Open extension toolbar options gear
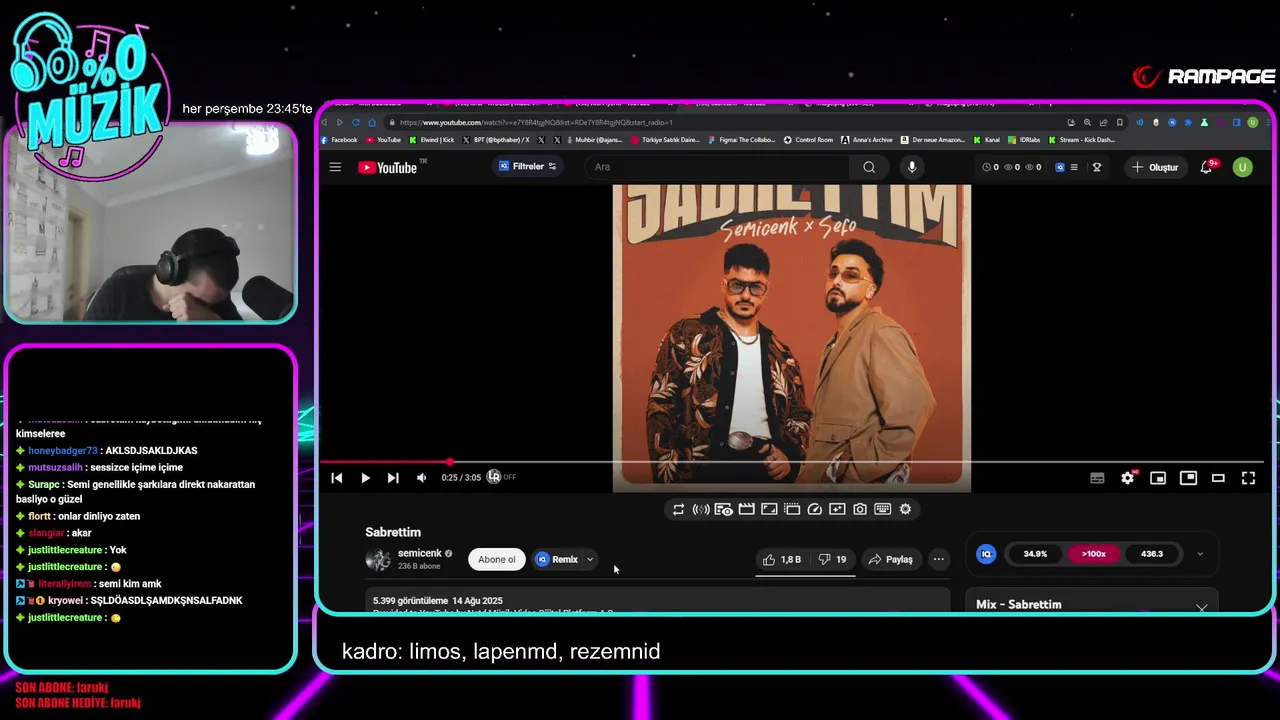 click(905, 509)
